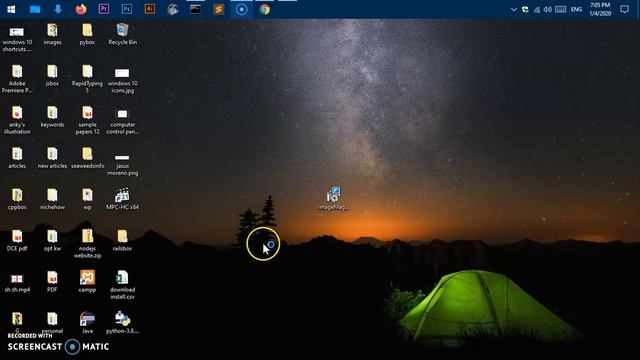Viewport: 640px width, 360px height.
Task: Select the python-3.8 installer icon
Action: 122,323
